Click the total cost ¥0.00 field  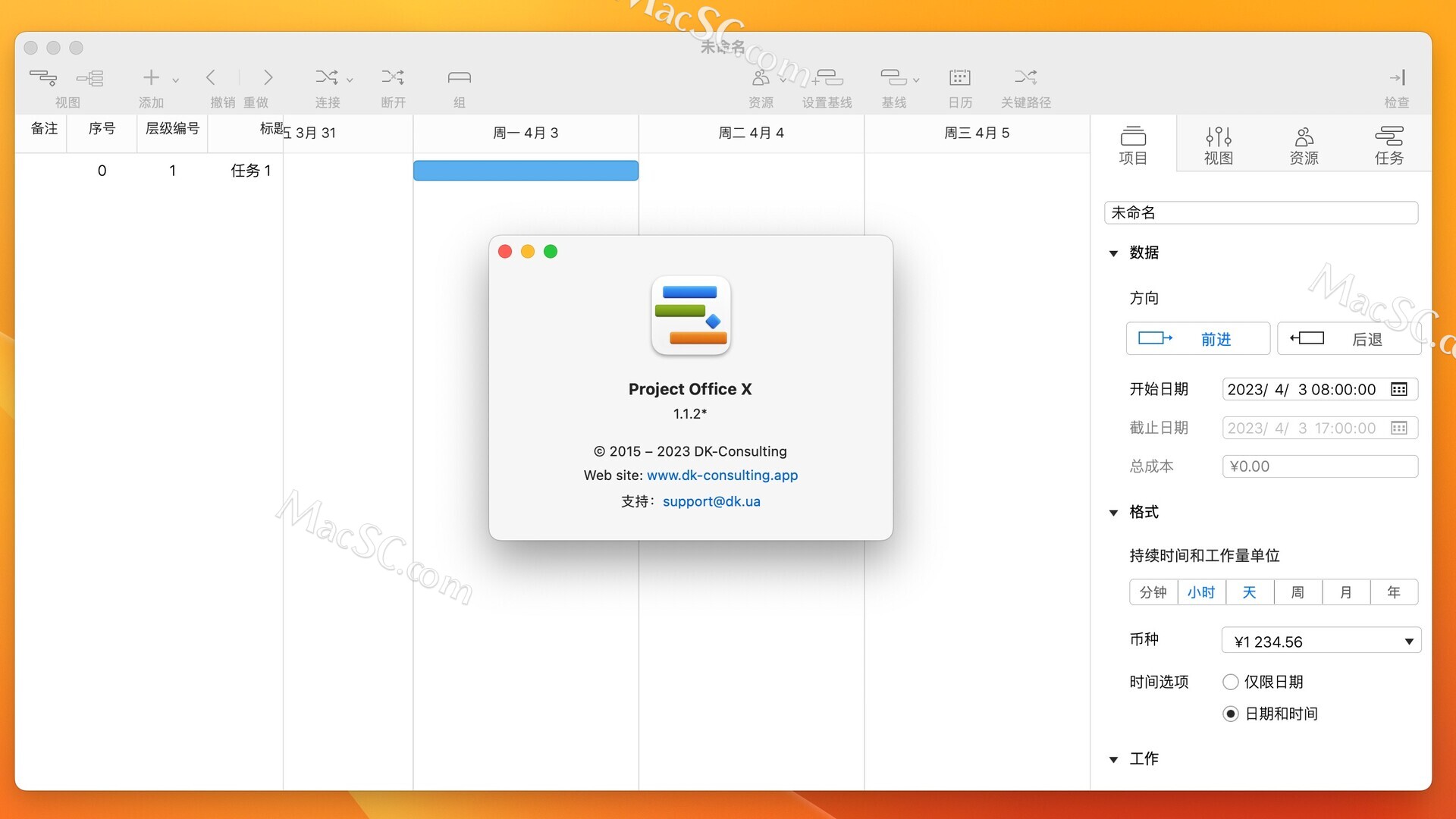(x=1320, y=466)
